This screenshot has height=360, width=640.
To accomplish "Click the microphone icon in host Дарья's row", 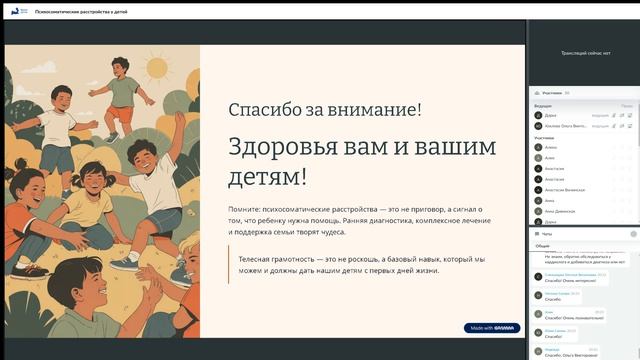I will 614,116.
